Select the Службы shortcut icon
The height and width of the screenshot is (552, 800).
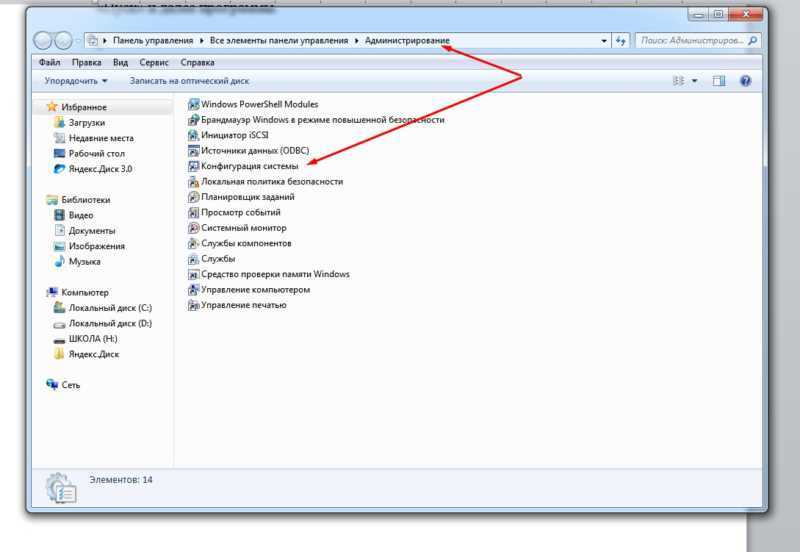tap(193, 259)
